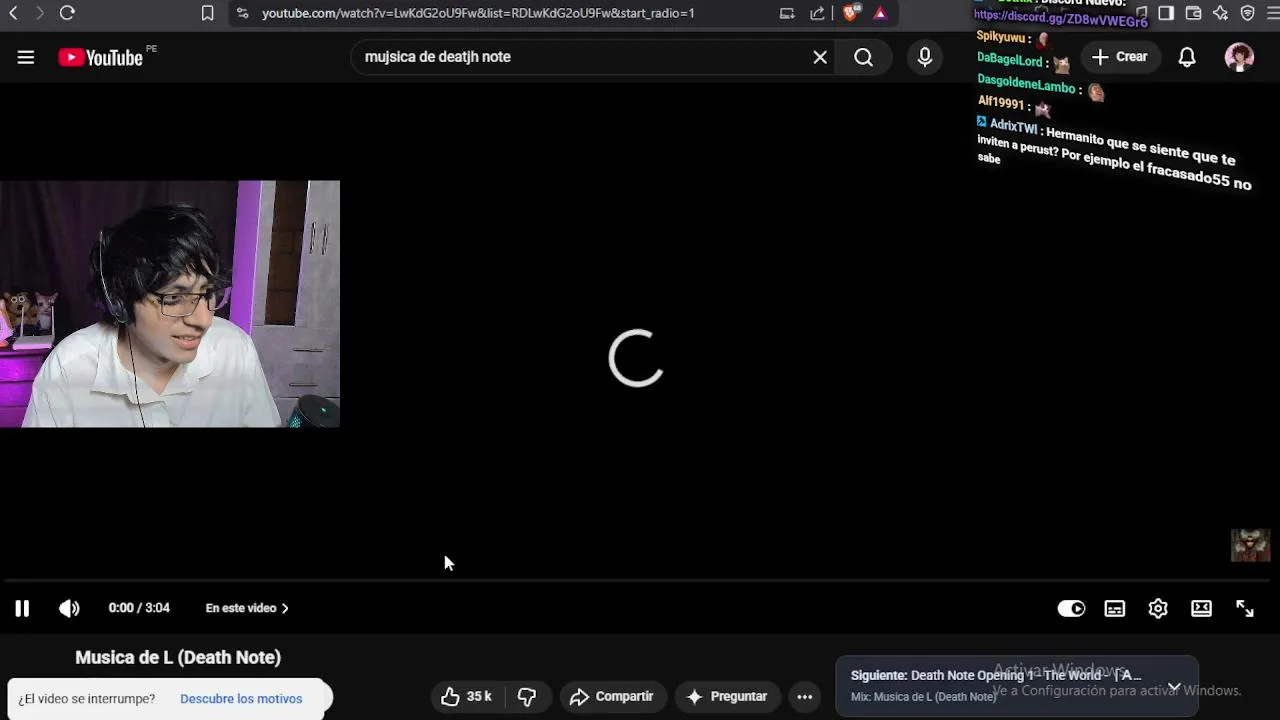1280x720 pixels.
Task: Clear the search text with X
Action: [x=820, y=57]
